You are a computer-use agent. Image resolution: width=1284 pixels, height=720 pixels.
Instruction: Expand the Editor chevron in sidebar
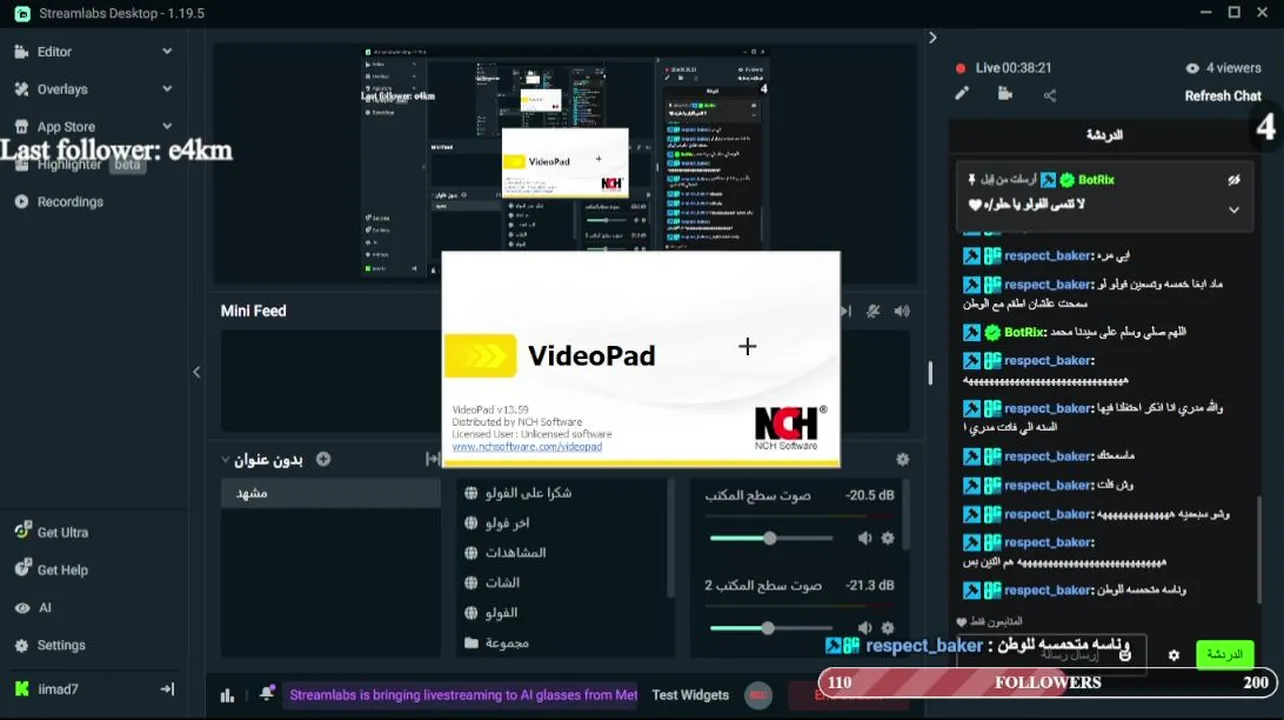(x=167, y=51)
